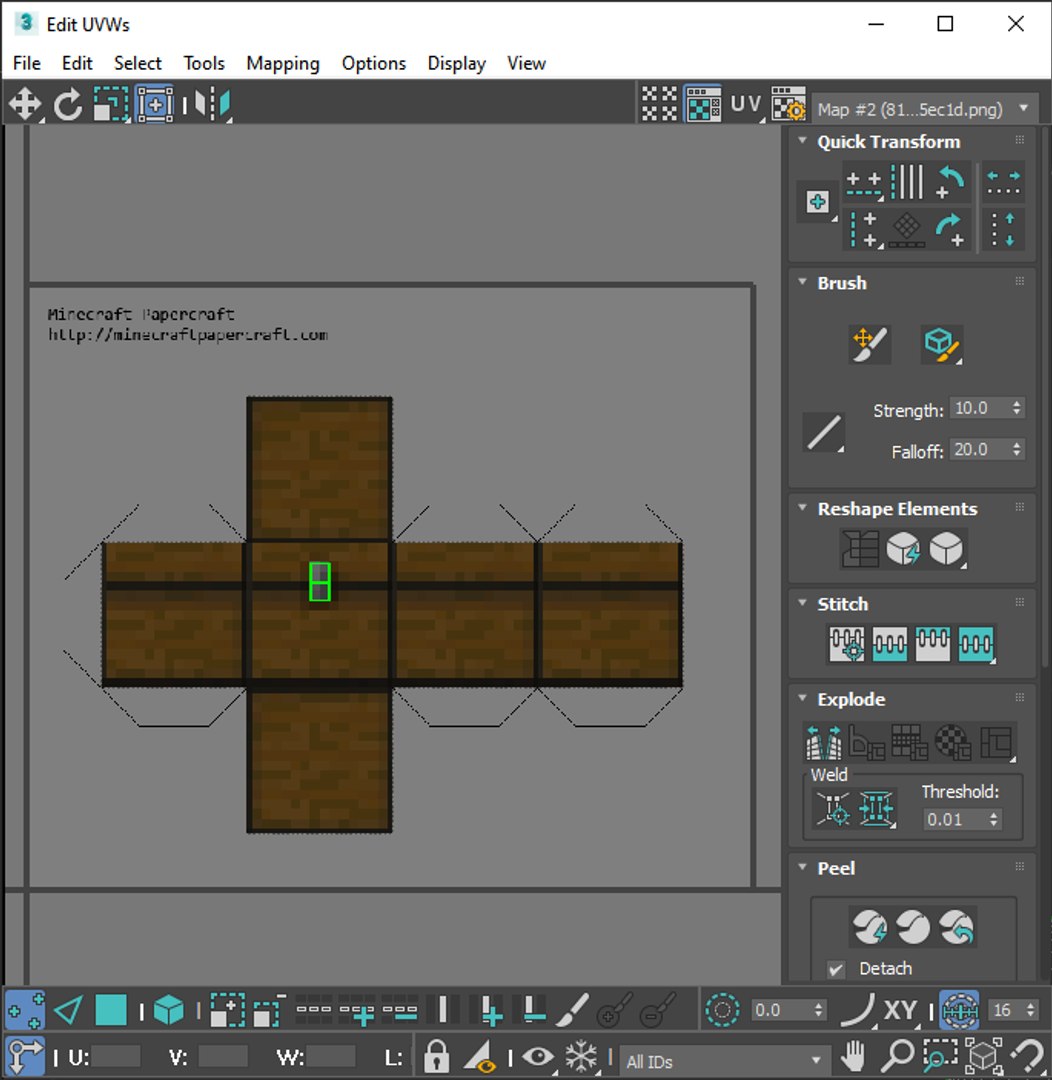
Task: Collapse the Explode rollout
Action: pos(802,698)
